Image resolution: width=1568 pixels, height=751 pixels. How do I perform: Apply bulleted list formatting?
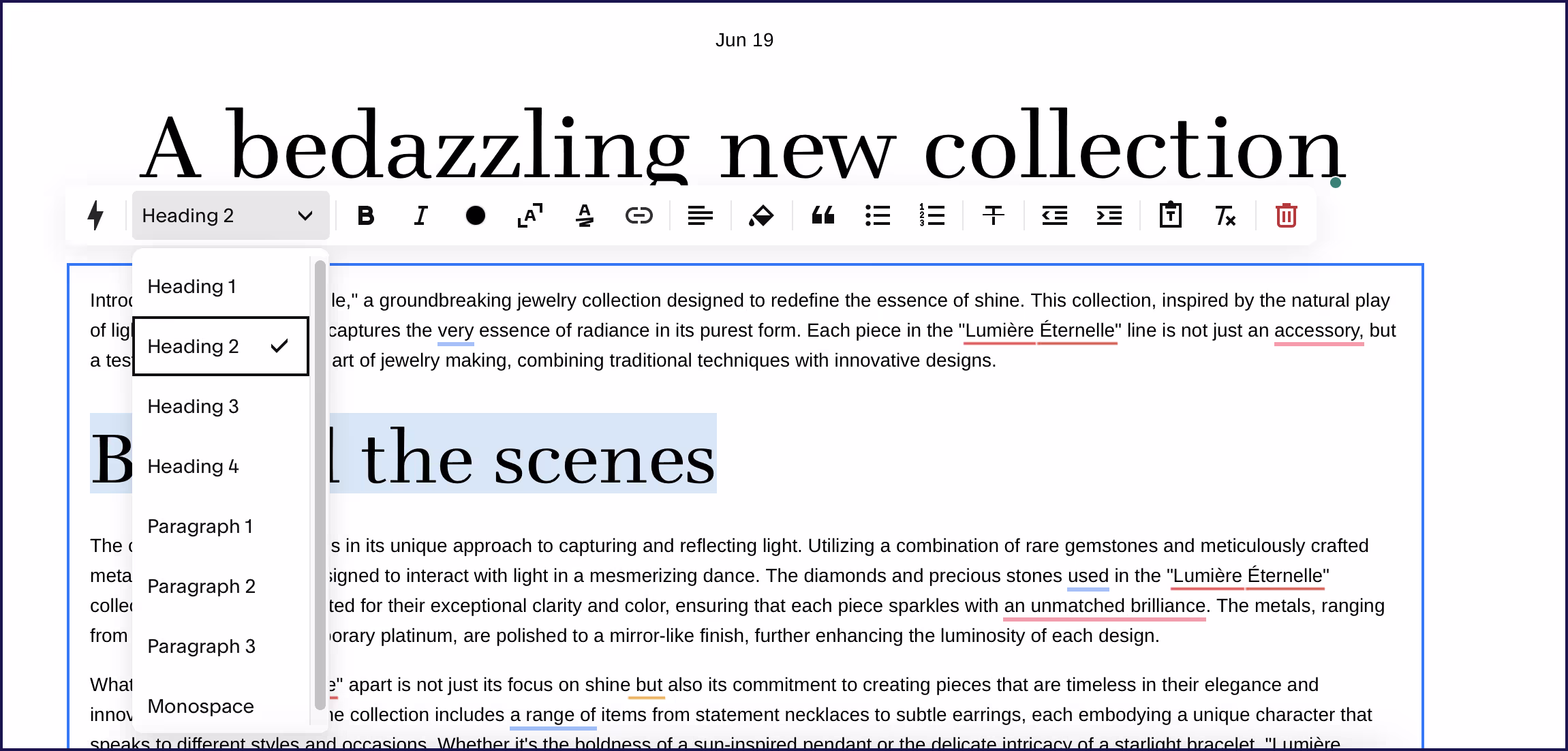[x=878, y=216]
